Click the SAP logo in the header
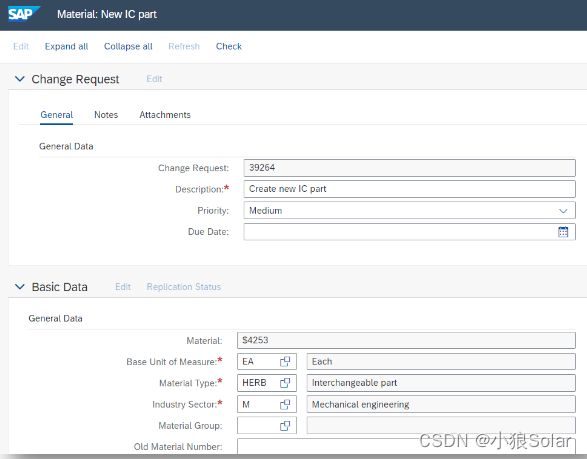This screenshot has height=459, width=587. click(23, 14)
